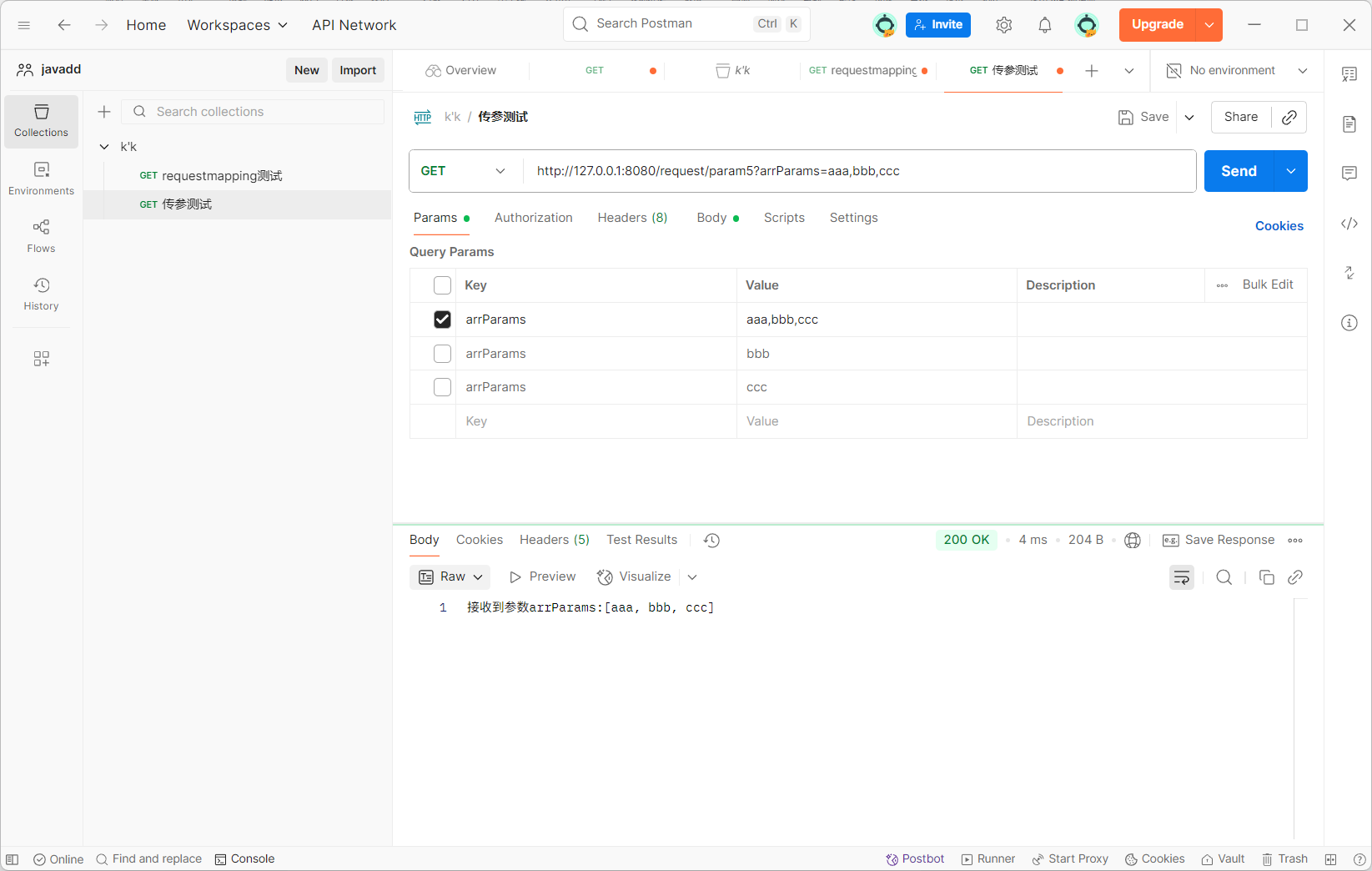Viewport: 1372px width, 871px height.
Task: Open Postbot in the status bar
Action: coord(915,859)
